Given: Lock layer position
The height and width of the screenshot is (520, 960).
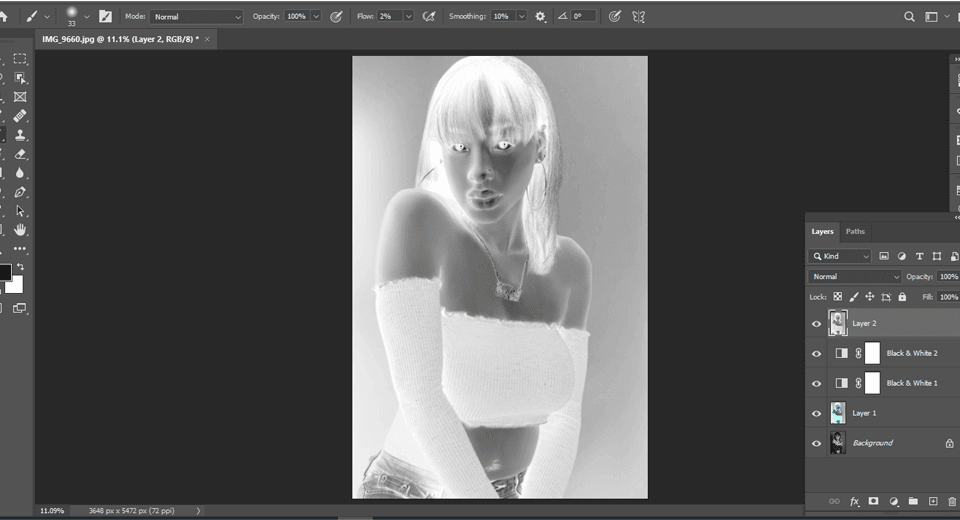Looking at the screenshot, I should pyautogui.click(x=869, y=297).
